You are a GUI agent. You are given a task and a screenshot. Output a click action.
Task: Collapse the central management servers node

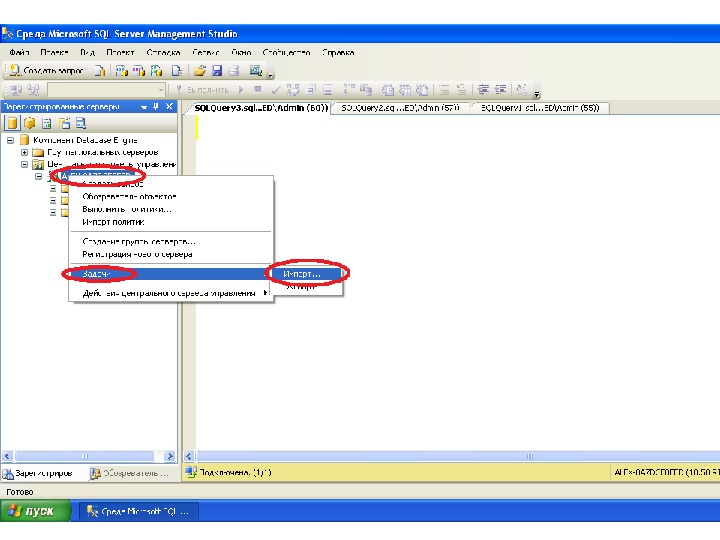click(24, 164)
